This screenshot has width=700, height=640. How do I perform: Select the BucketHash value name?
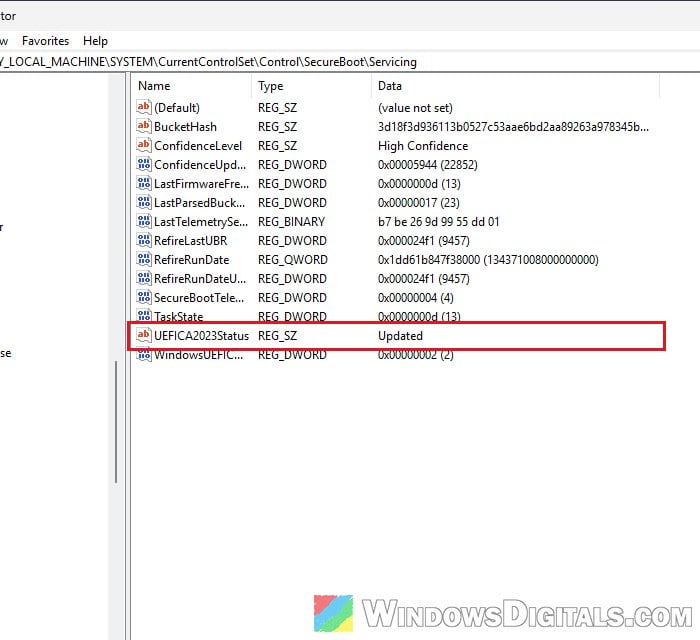coord(185,127)
